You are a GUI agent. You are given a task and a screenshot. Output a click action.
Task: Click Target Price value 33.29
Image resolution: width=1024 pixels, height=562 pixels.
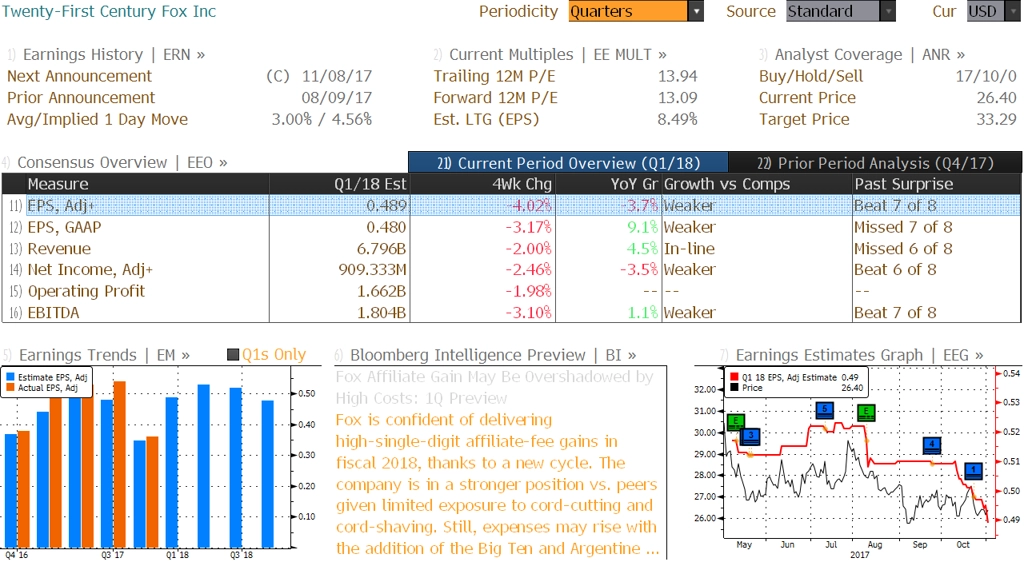[997, 119]
